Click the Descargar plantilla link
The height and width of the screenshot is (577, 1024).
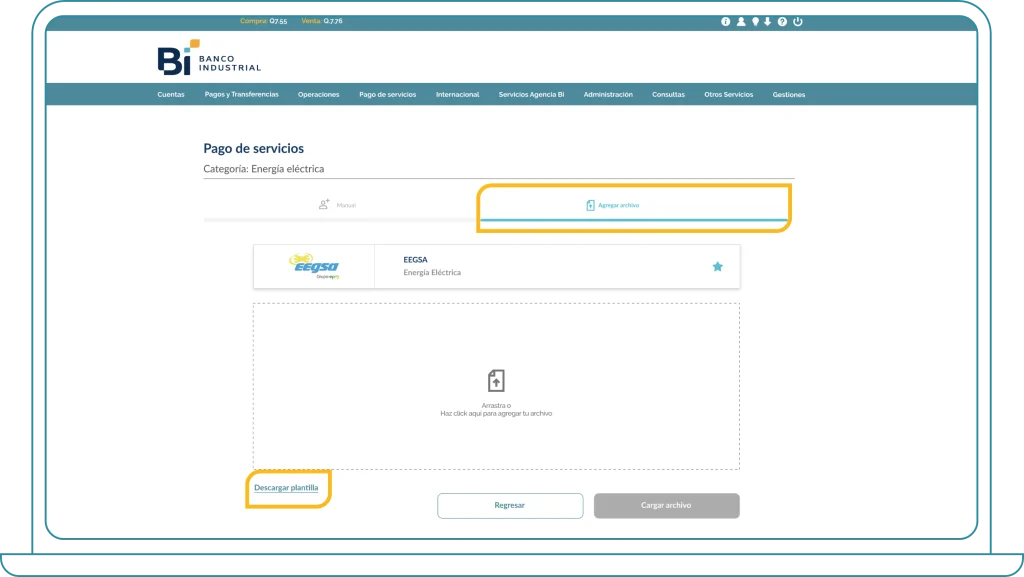[286, 488]
